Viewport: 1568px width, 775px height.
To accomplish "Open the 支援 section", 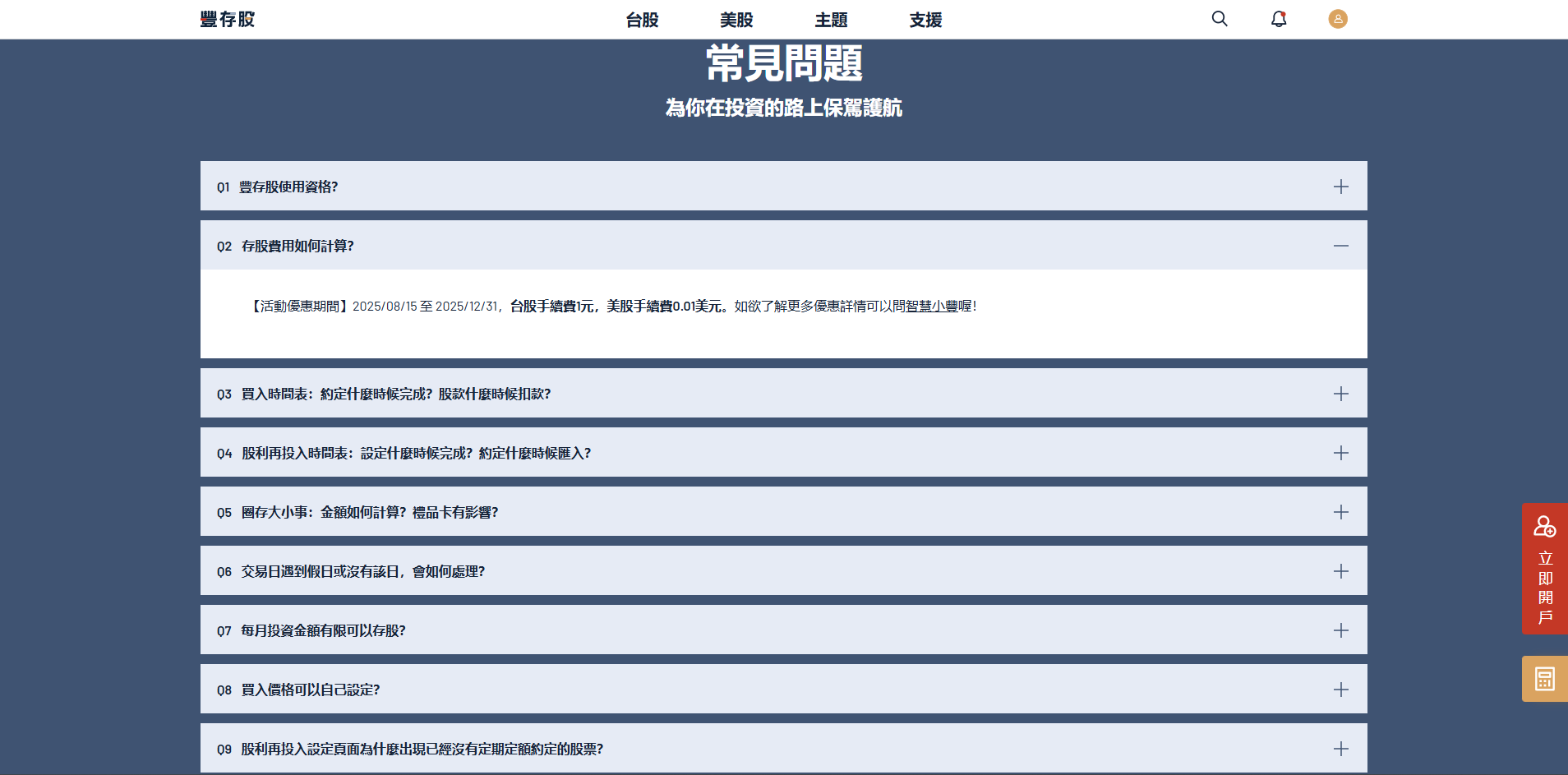I will click(x=925, y=19).
